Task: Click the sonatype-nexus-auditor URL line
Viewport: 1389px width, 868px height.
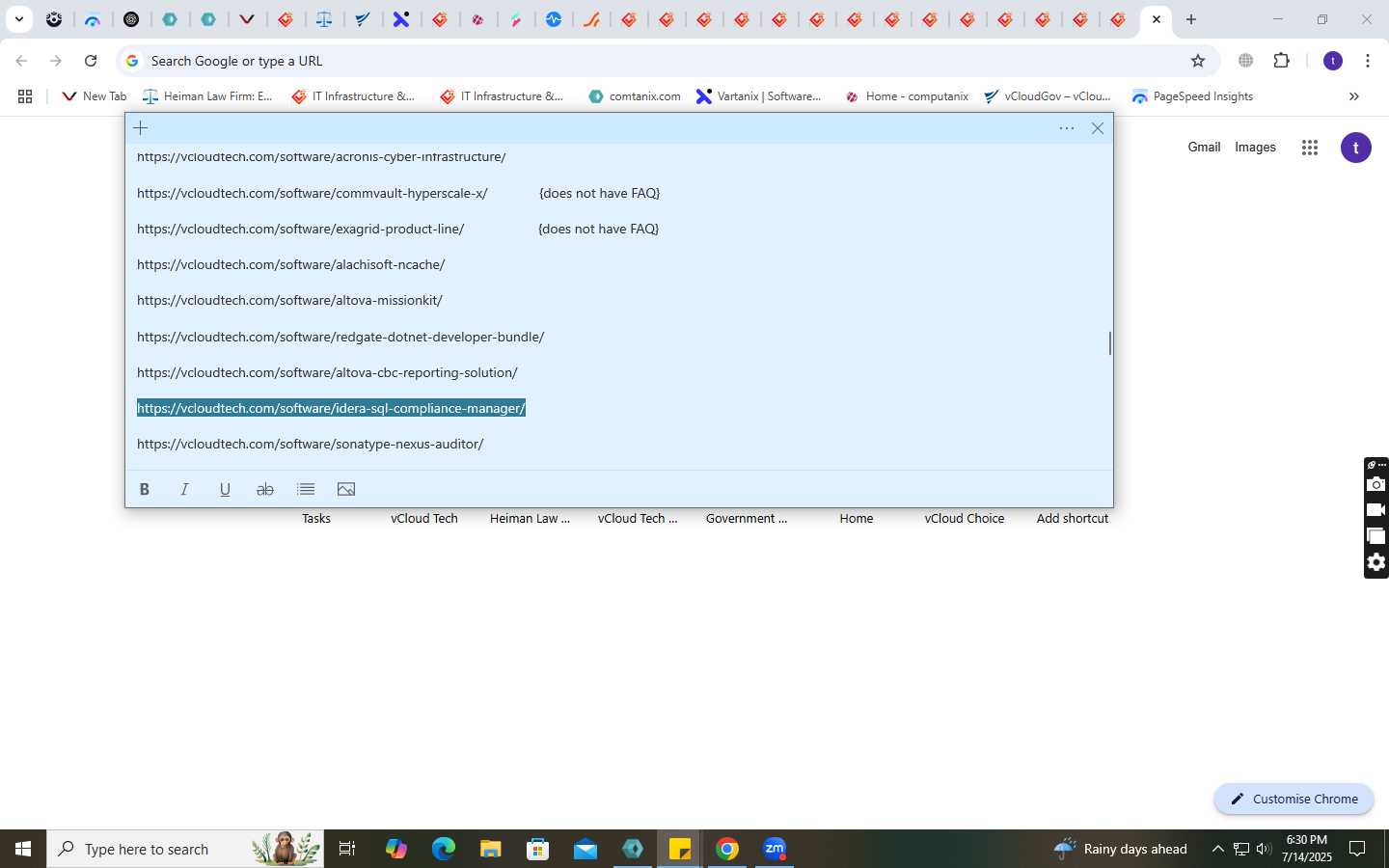Action: pos(311,444)
